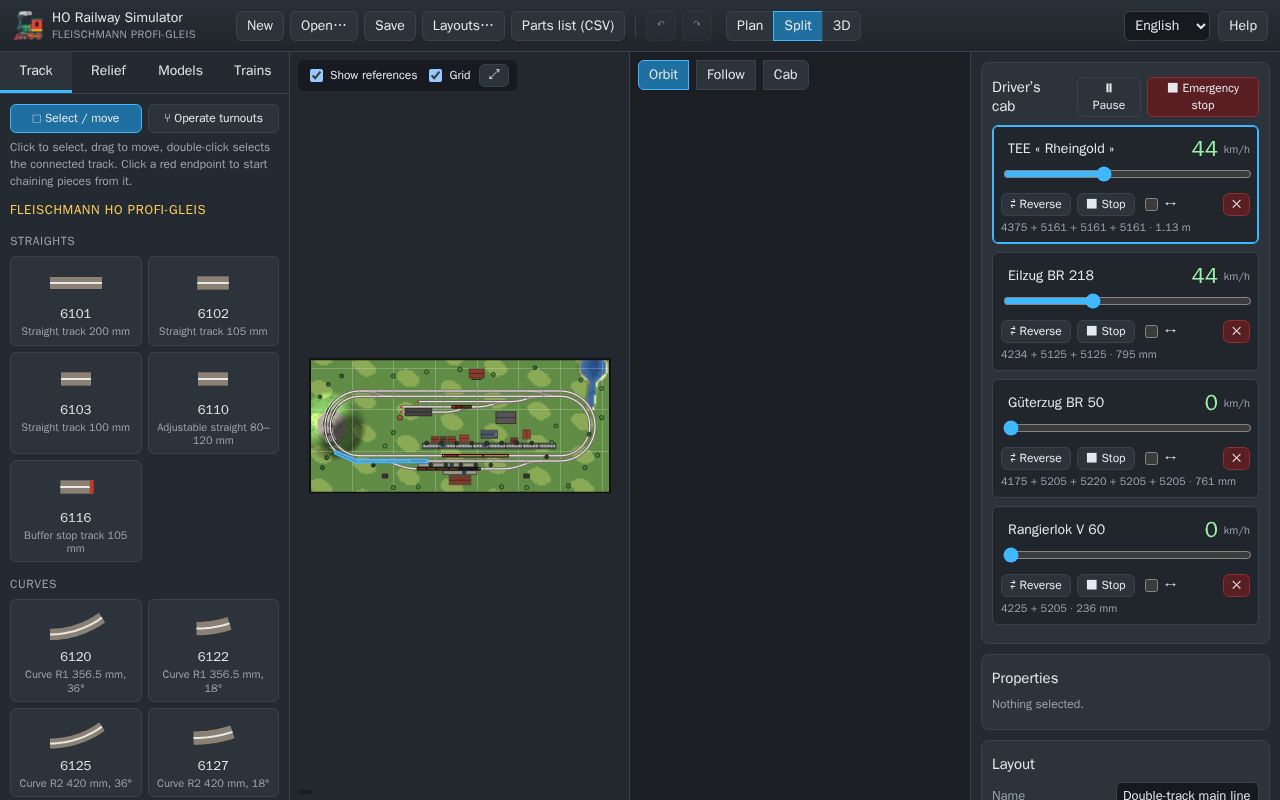Image resolution: width=1280 pixels, height=800 pixels.
Task: Pause the simulation
Action: point(1108,97)
